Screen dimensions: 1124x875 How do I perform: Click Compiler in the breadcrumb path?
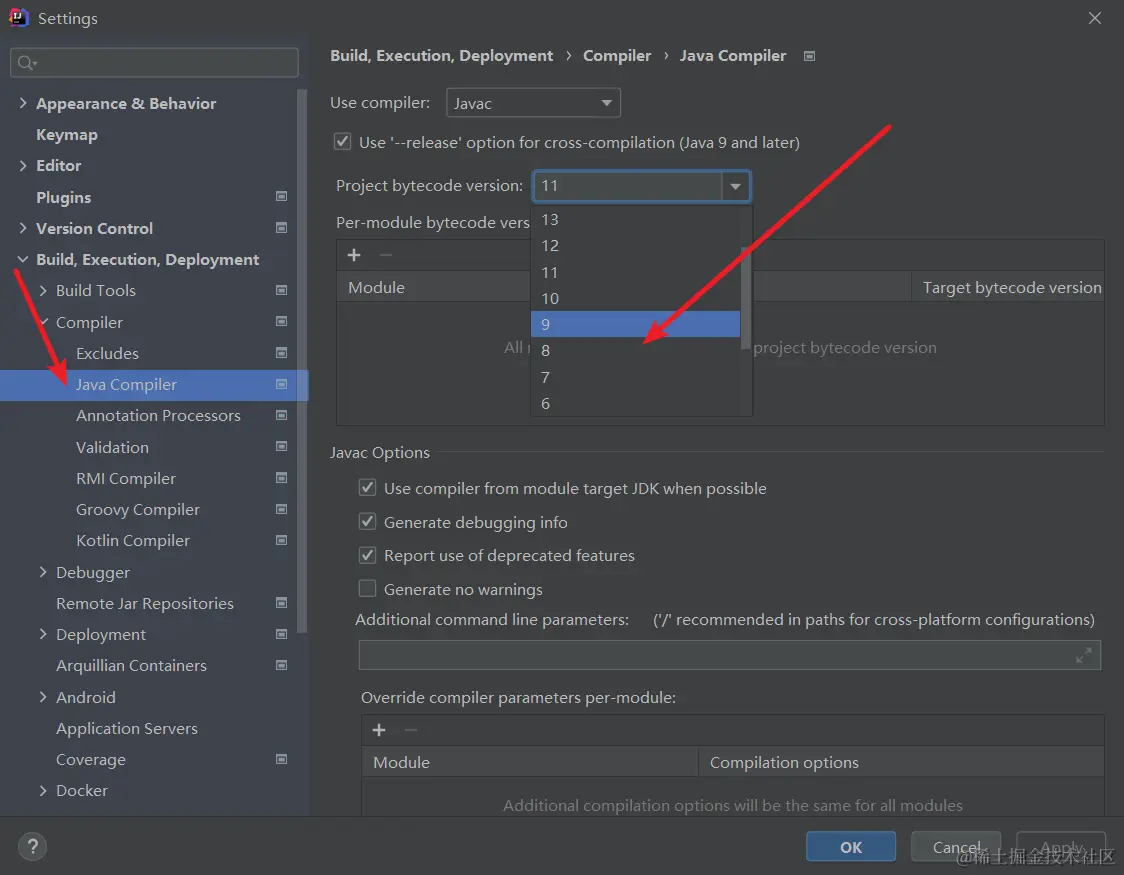coord(617,56)
